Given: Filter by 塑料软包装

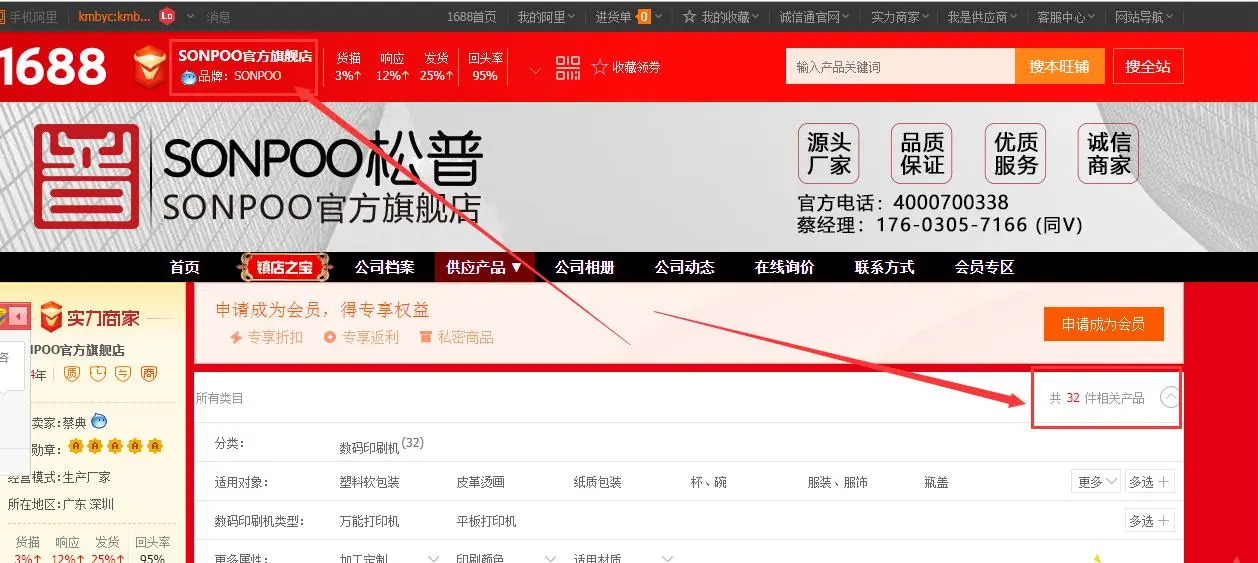Looking at the screenshot, I should click(369, 482).
